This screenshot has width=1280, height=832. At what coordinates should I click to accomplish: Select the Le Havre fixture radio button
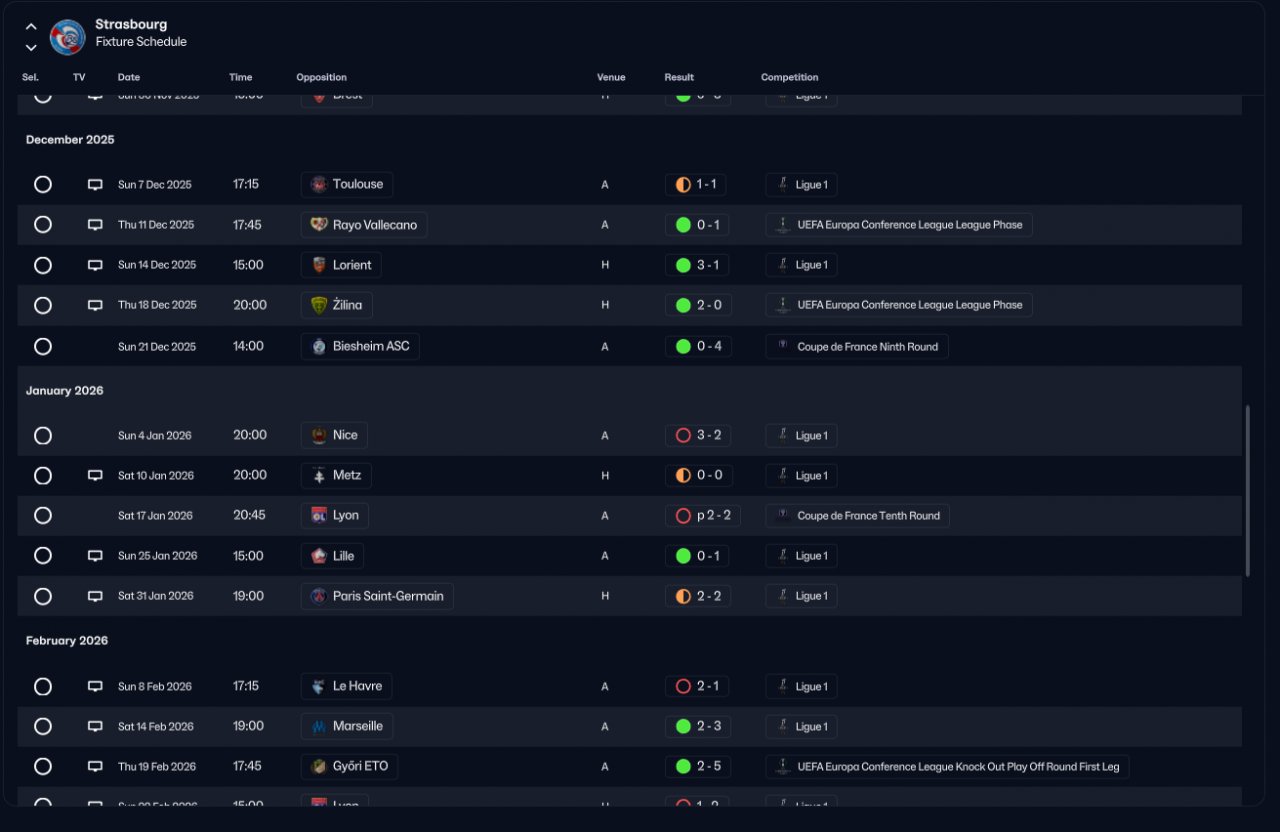(x=43, y=687)
